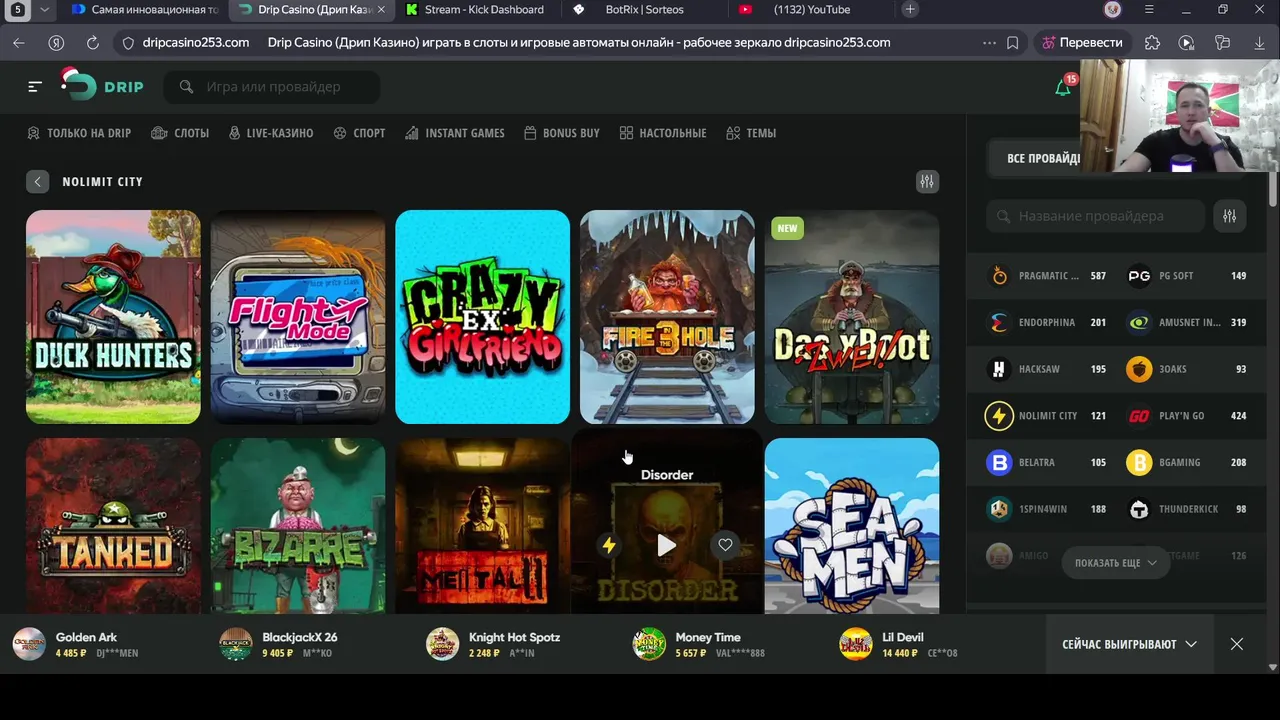
Task: Select Thunderkick provider
Action: click(x=1187, y=509)
